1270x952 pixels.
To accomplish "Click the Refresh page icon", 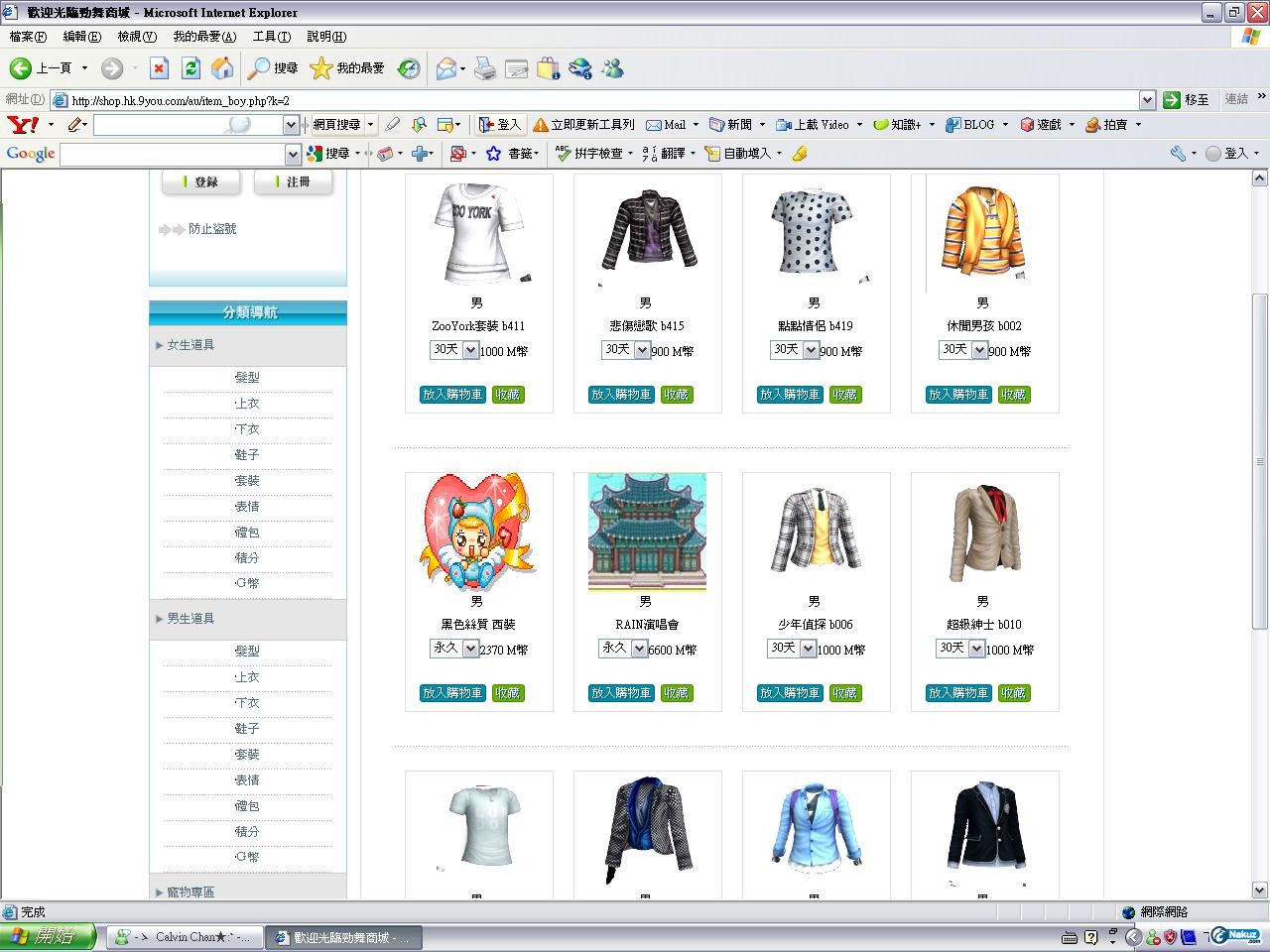I will [190, 68].
